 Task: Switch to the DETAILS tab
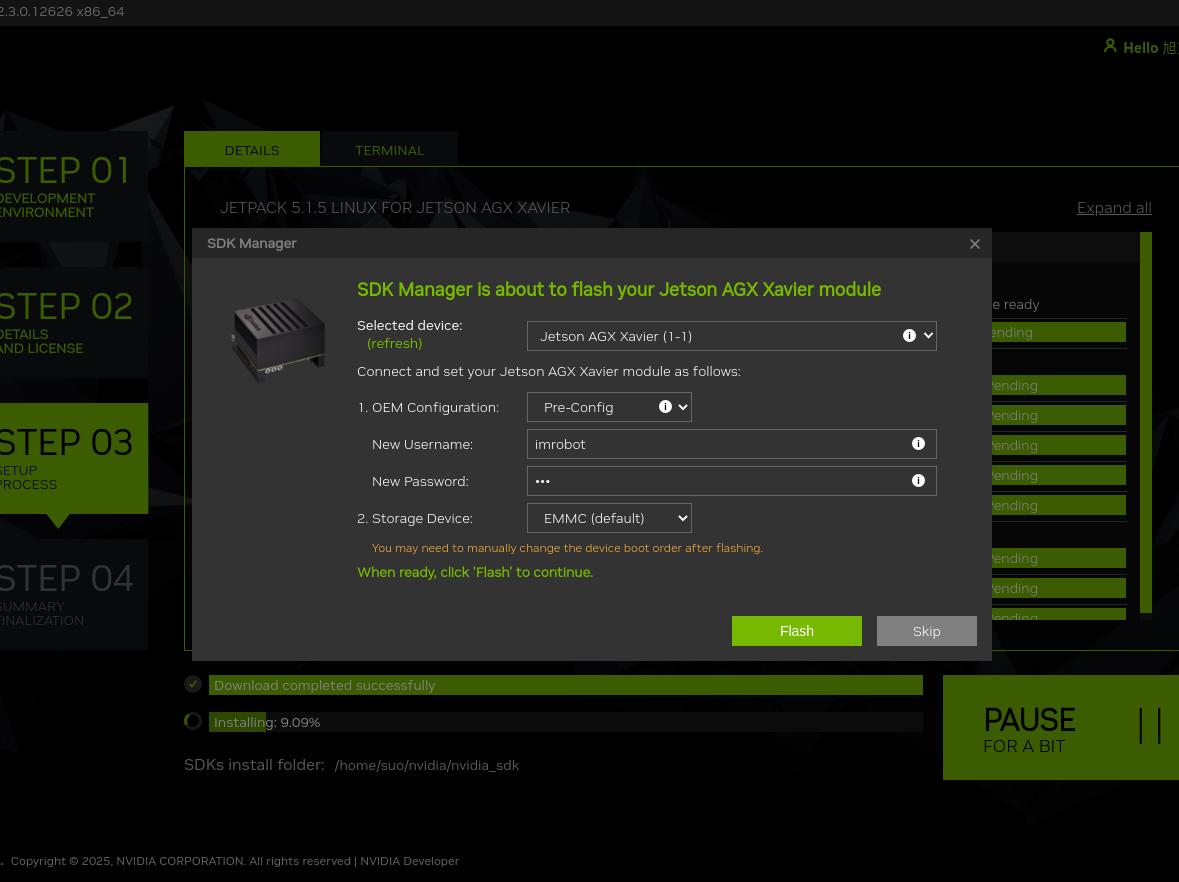tap(252, 150)
